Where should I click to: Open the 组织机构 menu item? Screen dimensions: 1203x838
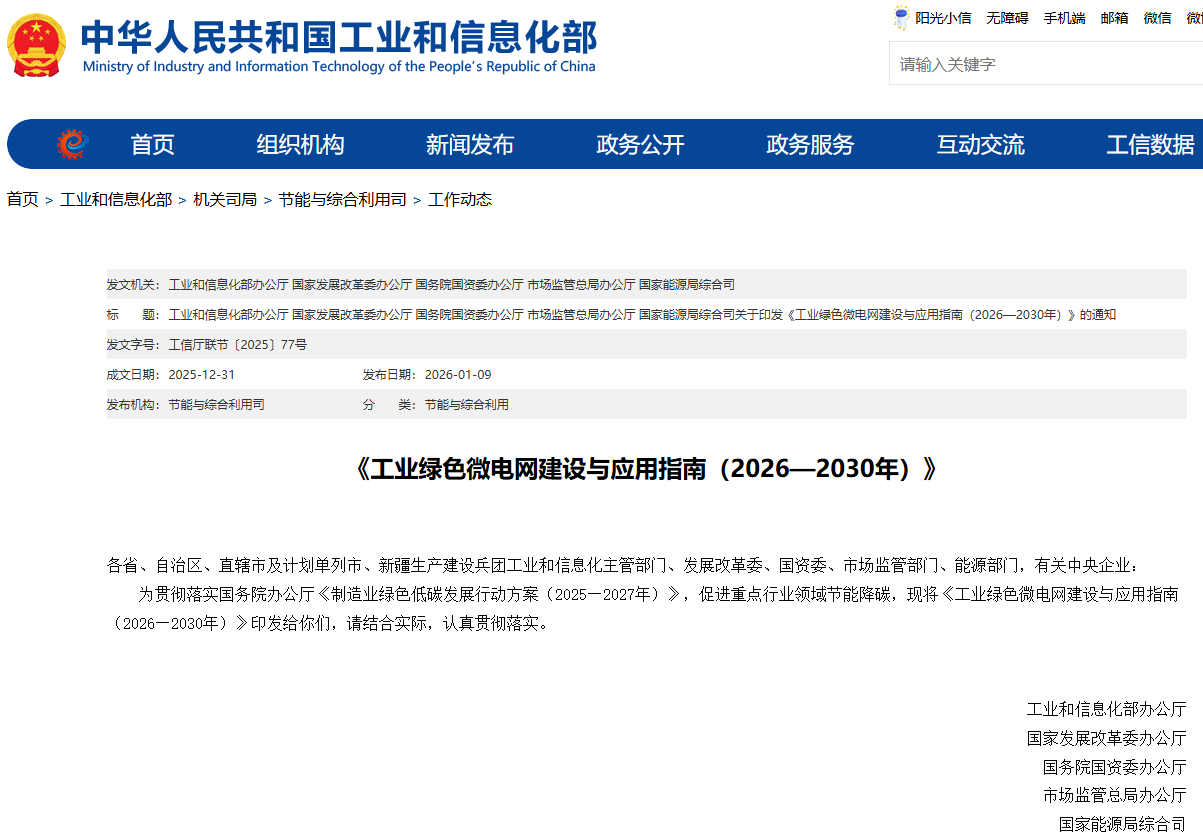point(300,145)
